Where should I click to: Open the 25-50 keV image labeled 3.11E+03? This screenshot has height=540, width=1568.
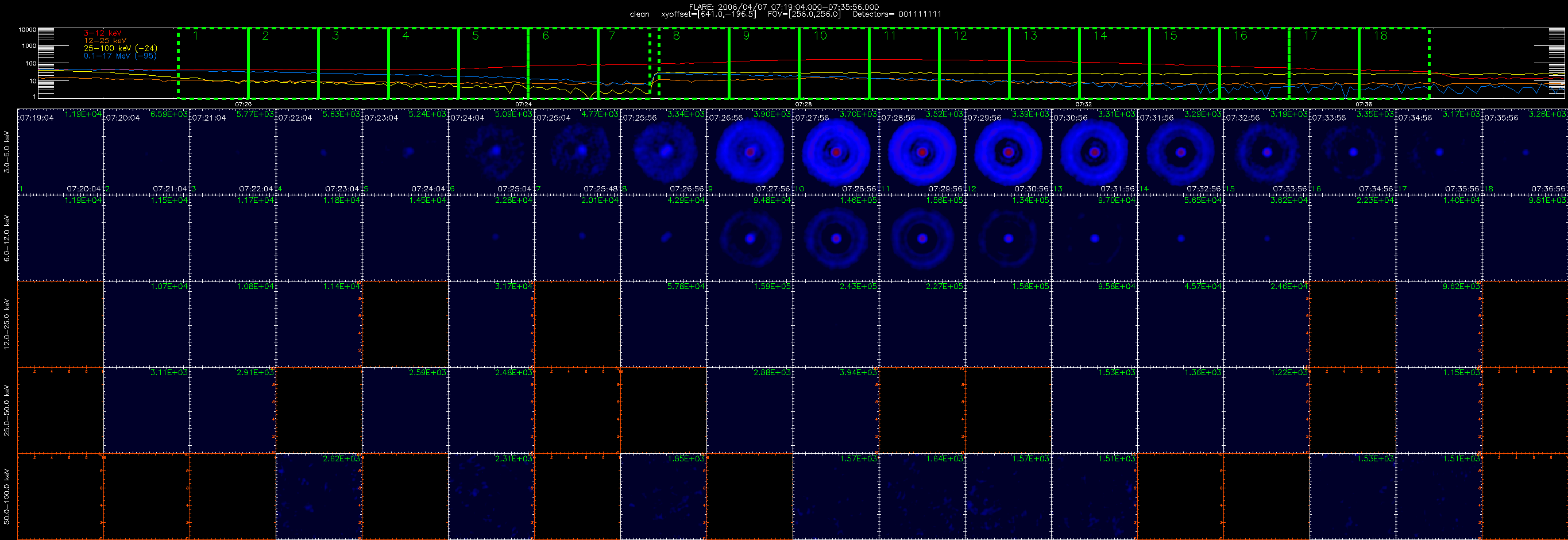[146, 410]
